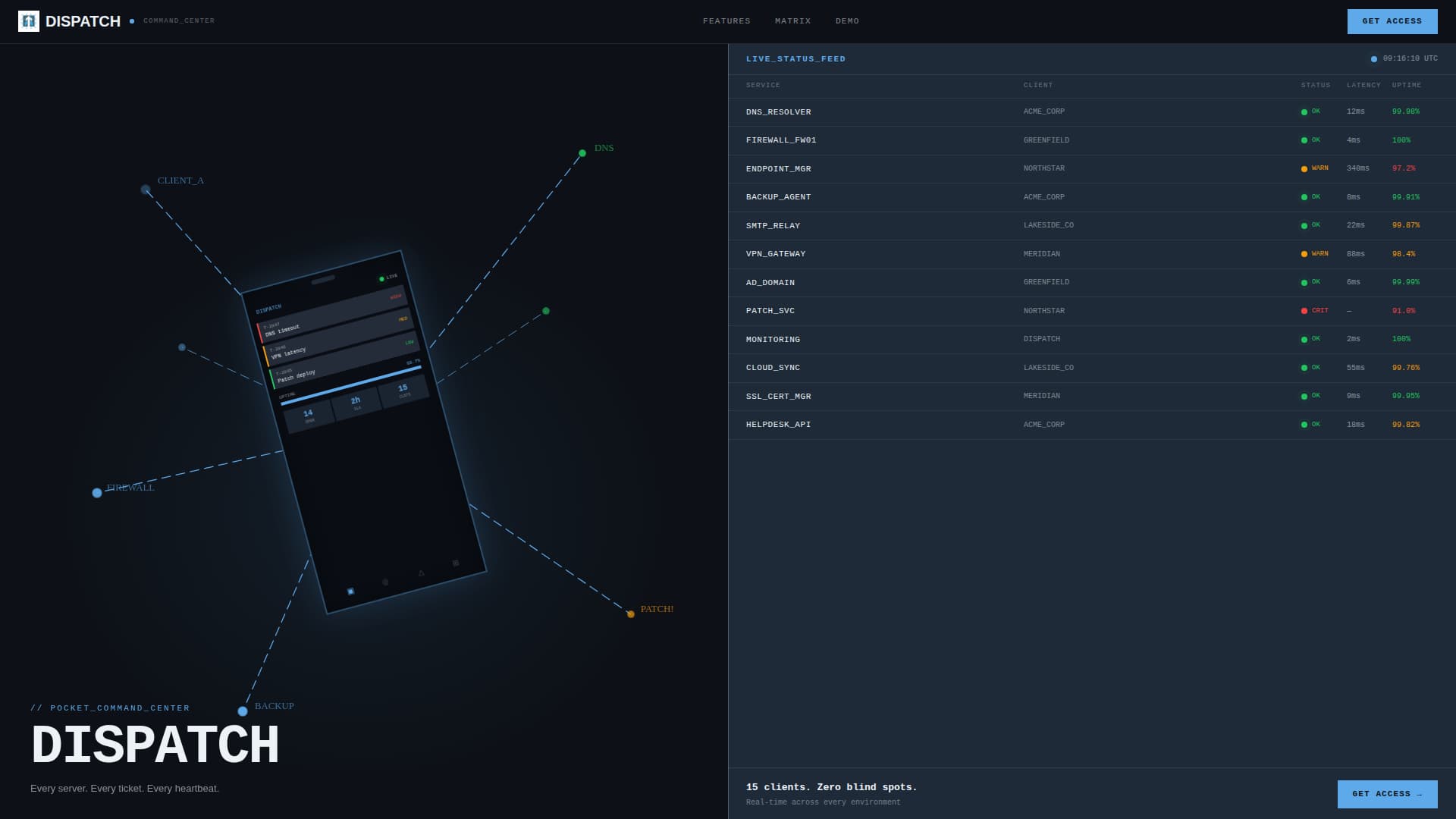Click the OK status dot for MONITORING
This screenshot has width=1456, height=819.
(1304, 340)
